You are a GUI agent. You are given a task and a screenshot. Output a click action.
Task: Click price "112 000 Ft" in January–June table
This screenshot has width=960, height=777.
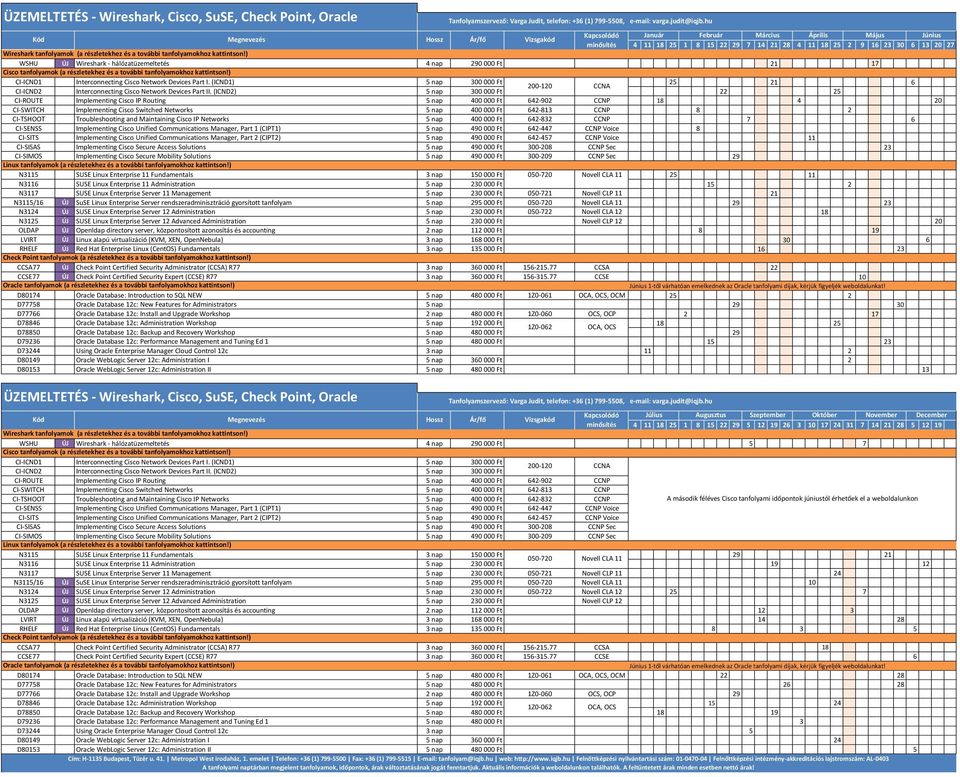tap(486, 231)
